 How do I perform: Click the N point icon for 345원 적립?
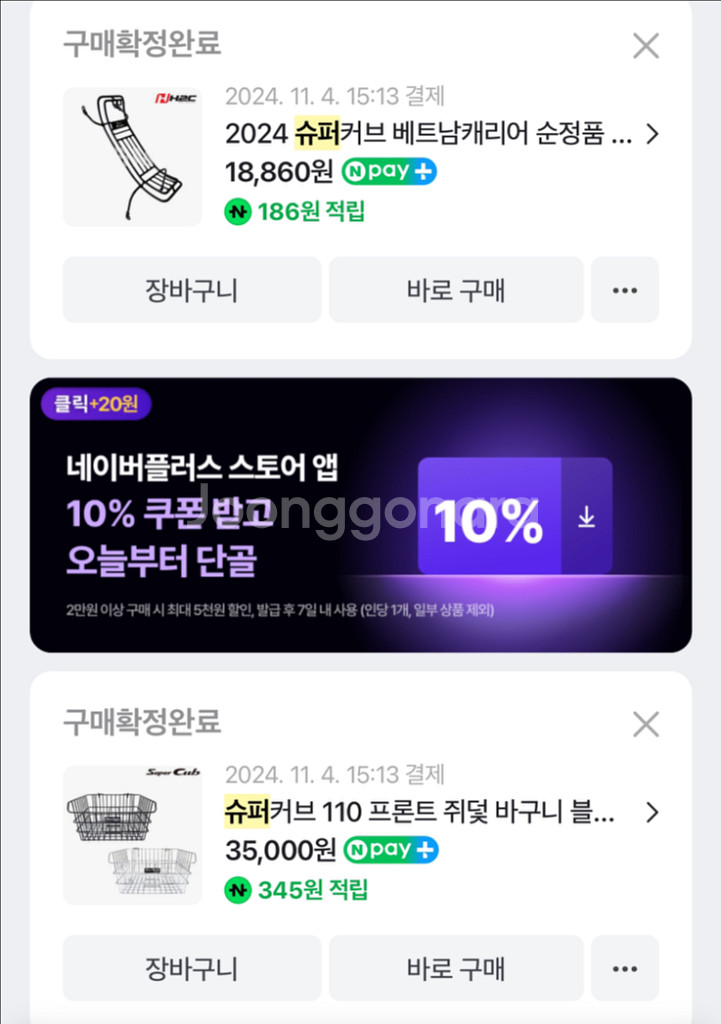[x=237, y=889]
